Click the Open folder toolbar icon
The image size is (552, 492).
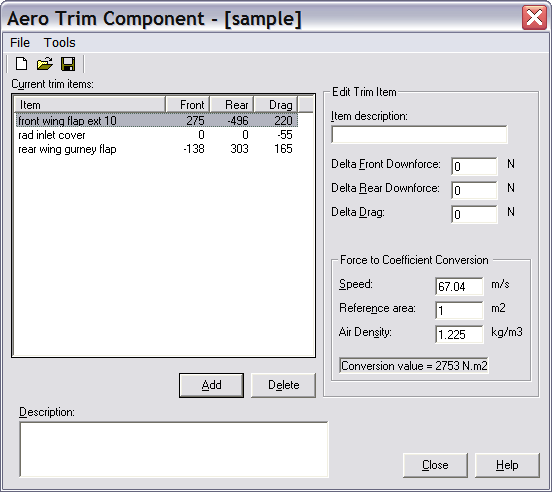coord(45,64)
